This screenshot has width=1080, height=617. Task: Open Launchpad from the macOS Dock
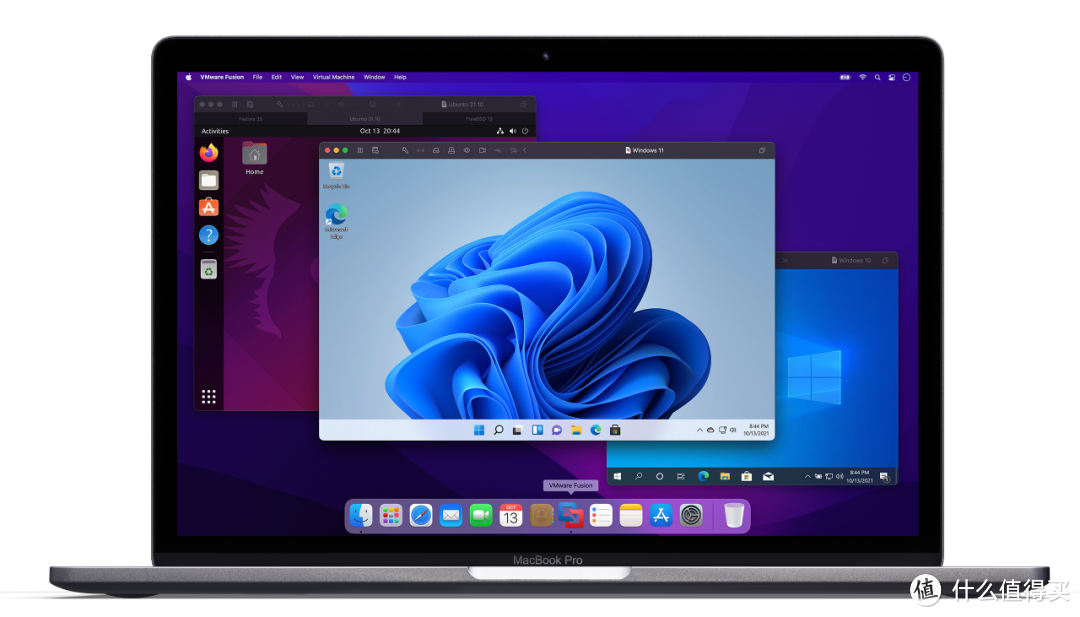coord(391,515)
